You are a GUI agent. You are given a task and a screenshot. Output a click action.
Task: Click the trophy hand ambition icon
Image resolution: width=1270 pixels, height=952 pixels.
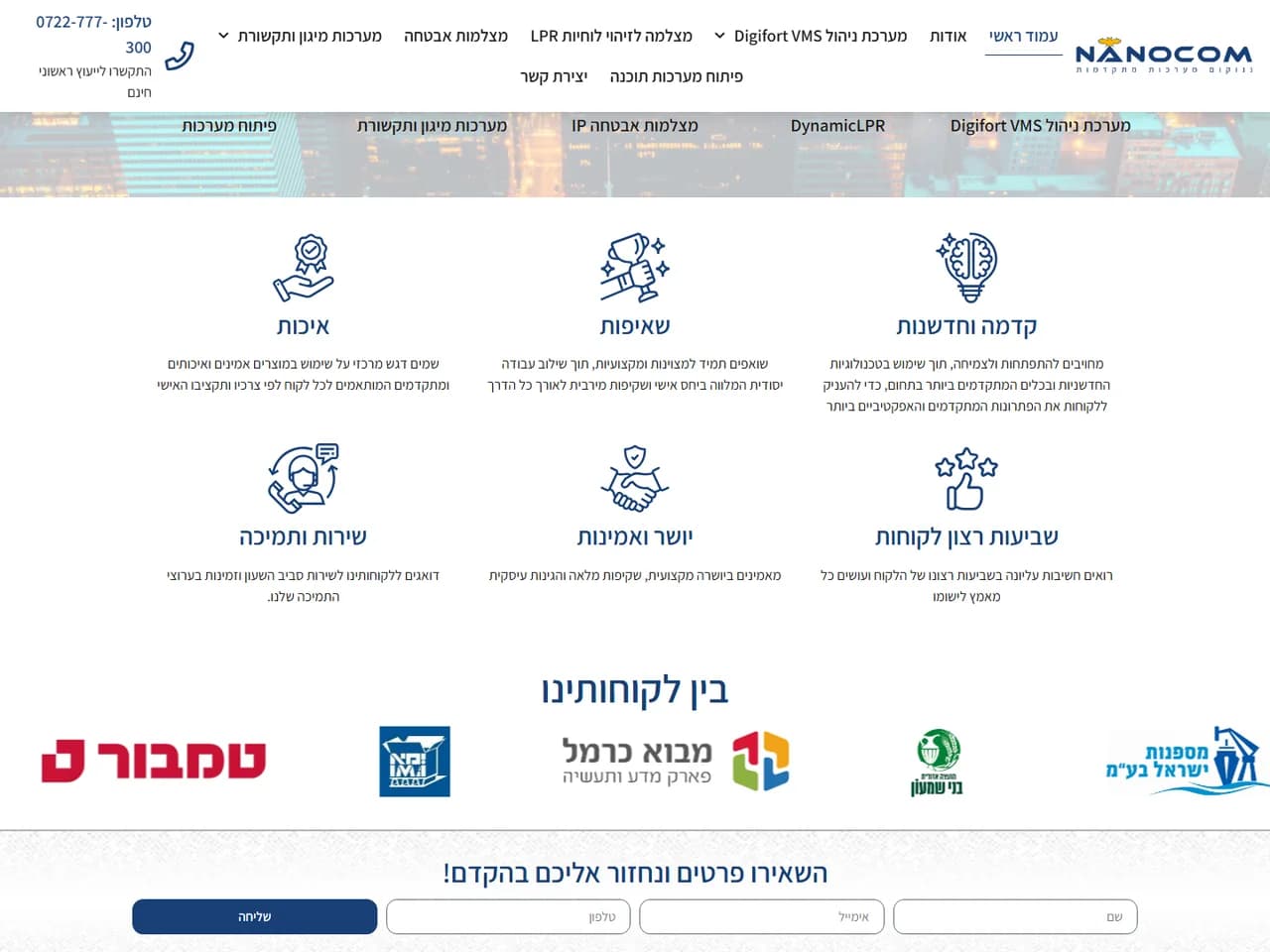click(635, 268)
